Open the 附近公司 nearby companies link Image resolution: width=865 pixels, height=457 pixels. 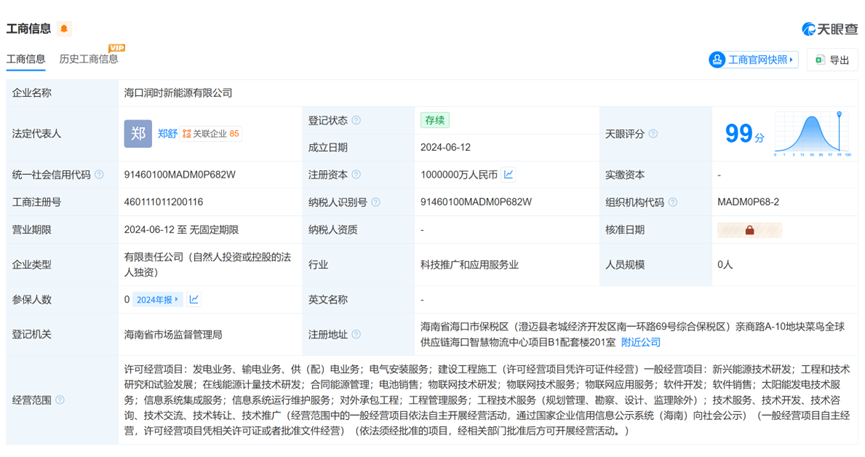640,341
